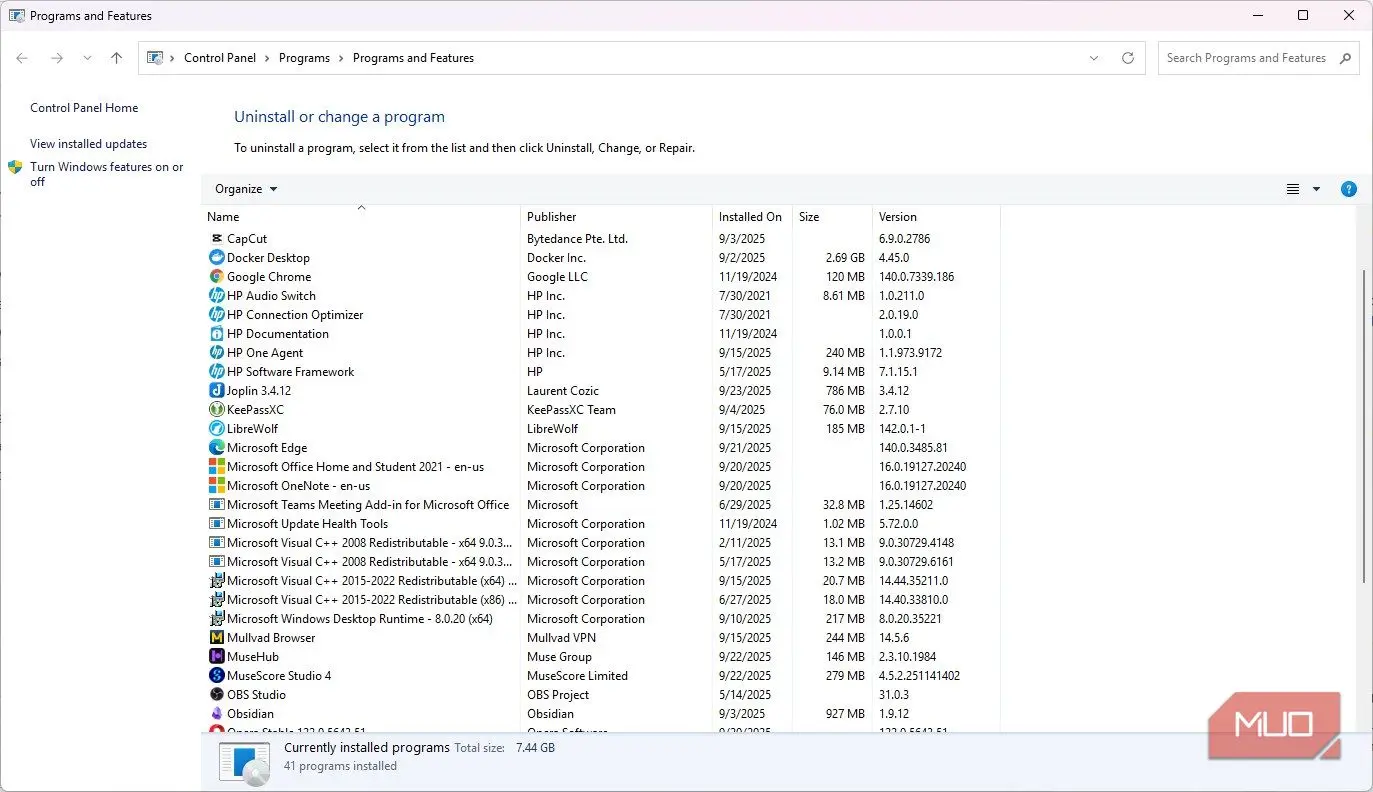Click the Laurent Cozic publisher cell
The width and height of the screenshot is (1373, 792).
(563, 391)
